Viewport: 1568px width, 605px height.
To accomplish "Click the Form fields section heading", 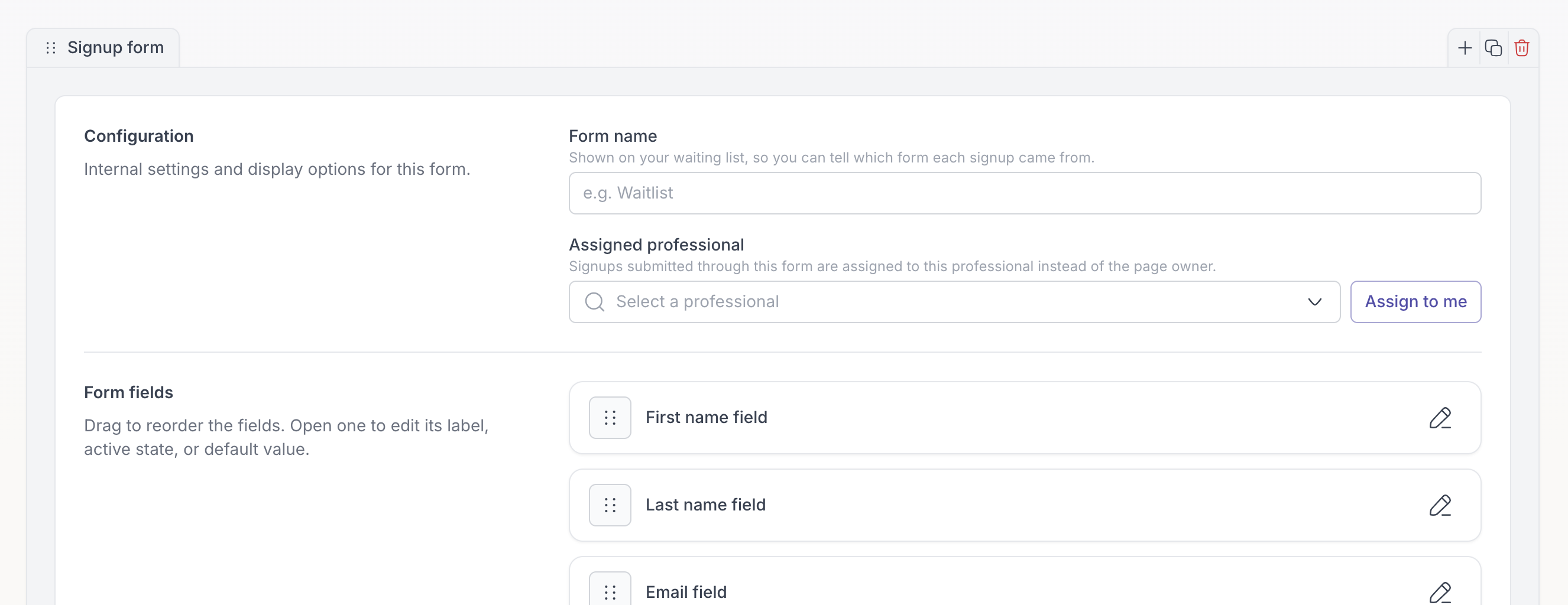I will click(x=128, y=393).
